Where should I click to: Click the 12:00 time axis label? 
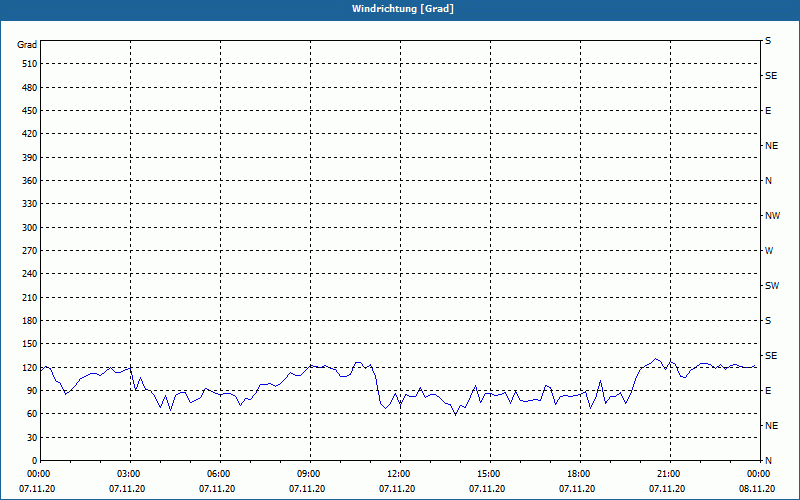[399, 474]
